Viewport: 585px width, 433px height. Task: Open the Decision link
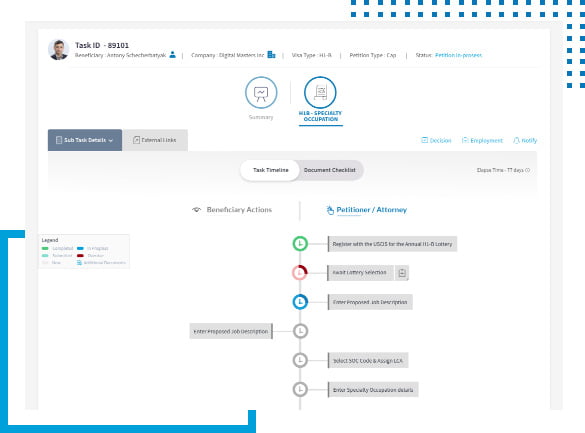[436, 140]
